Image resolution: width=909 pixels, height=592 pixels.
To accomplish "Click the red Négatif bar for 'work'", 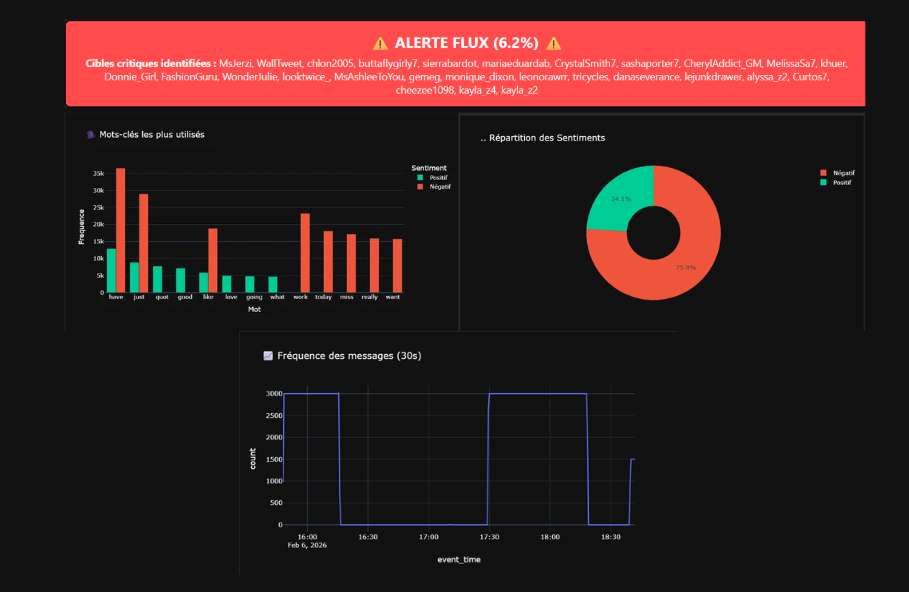I will pyautogui.click(x=305, y=253).
